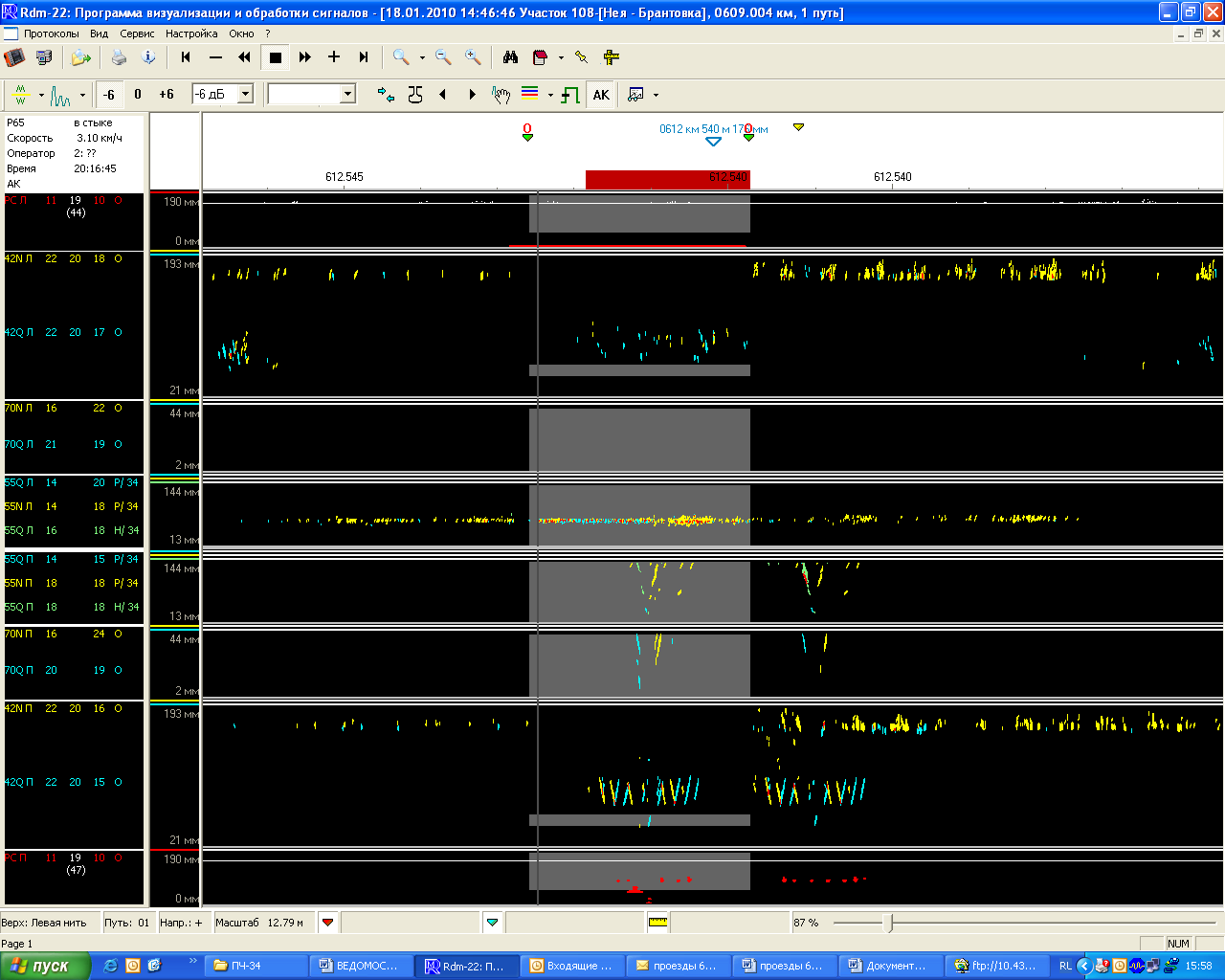
Task: Click the printer icon in the toolbar
Action: [119, 57]
